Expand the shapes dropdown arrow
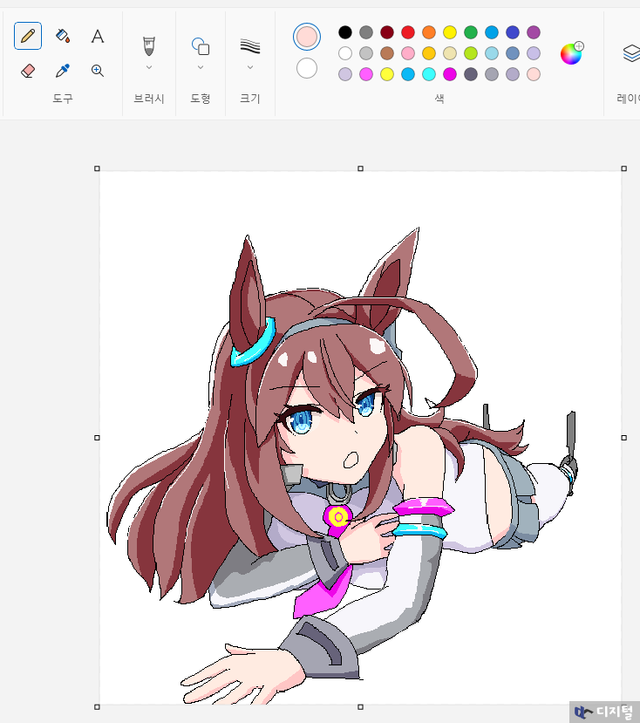 click(201, 67)
